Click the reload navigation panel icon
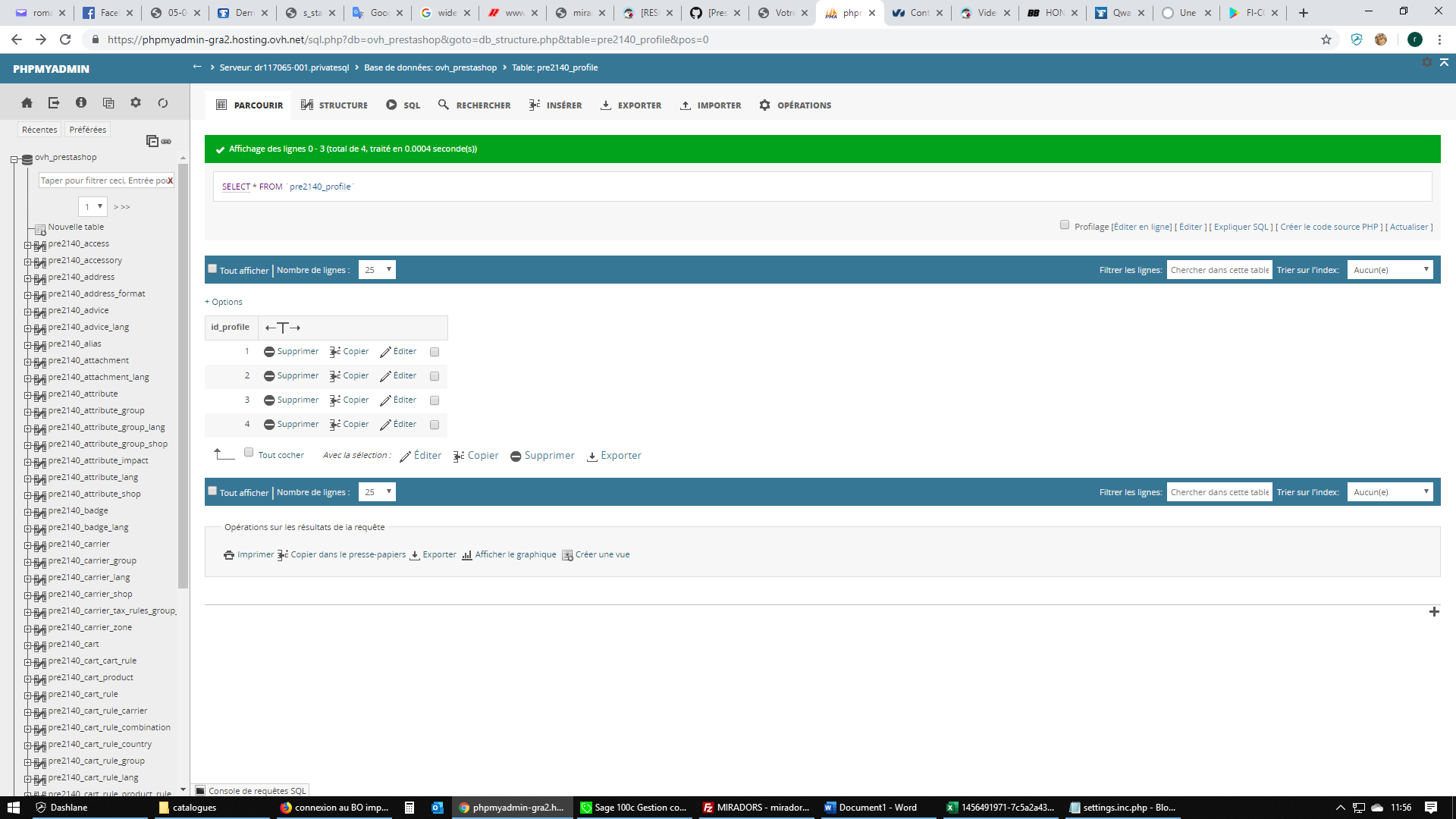The height and width of the screenshot is (819, 1456). tap(163, 103)
